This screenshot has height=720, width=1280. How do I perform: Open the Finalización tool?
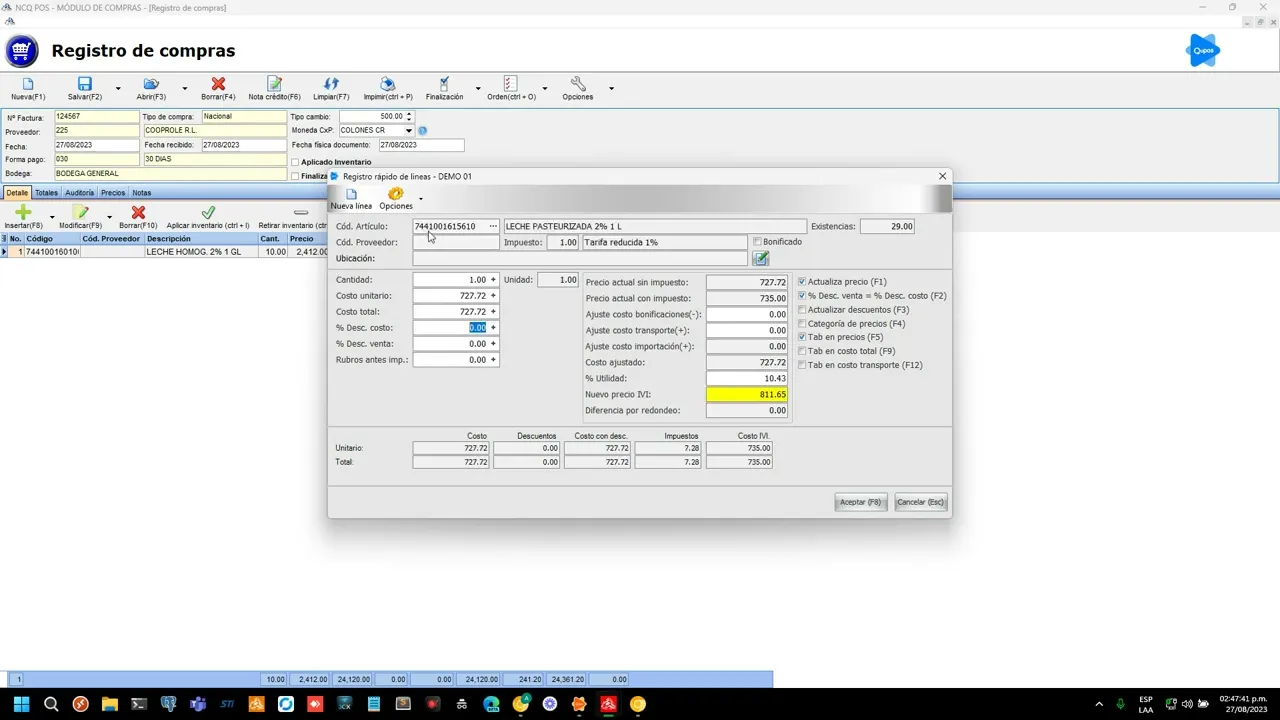(444, 89)
